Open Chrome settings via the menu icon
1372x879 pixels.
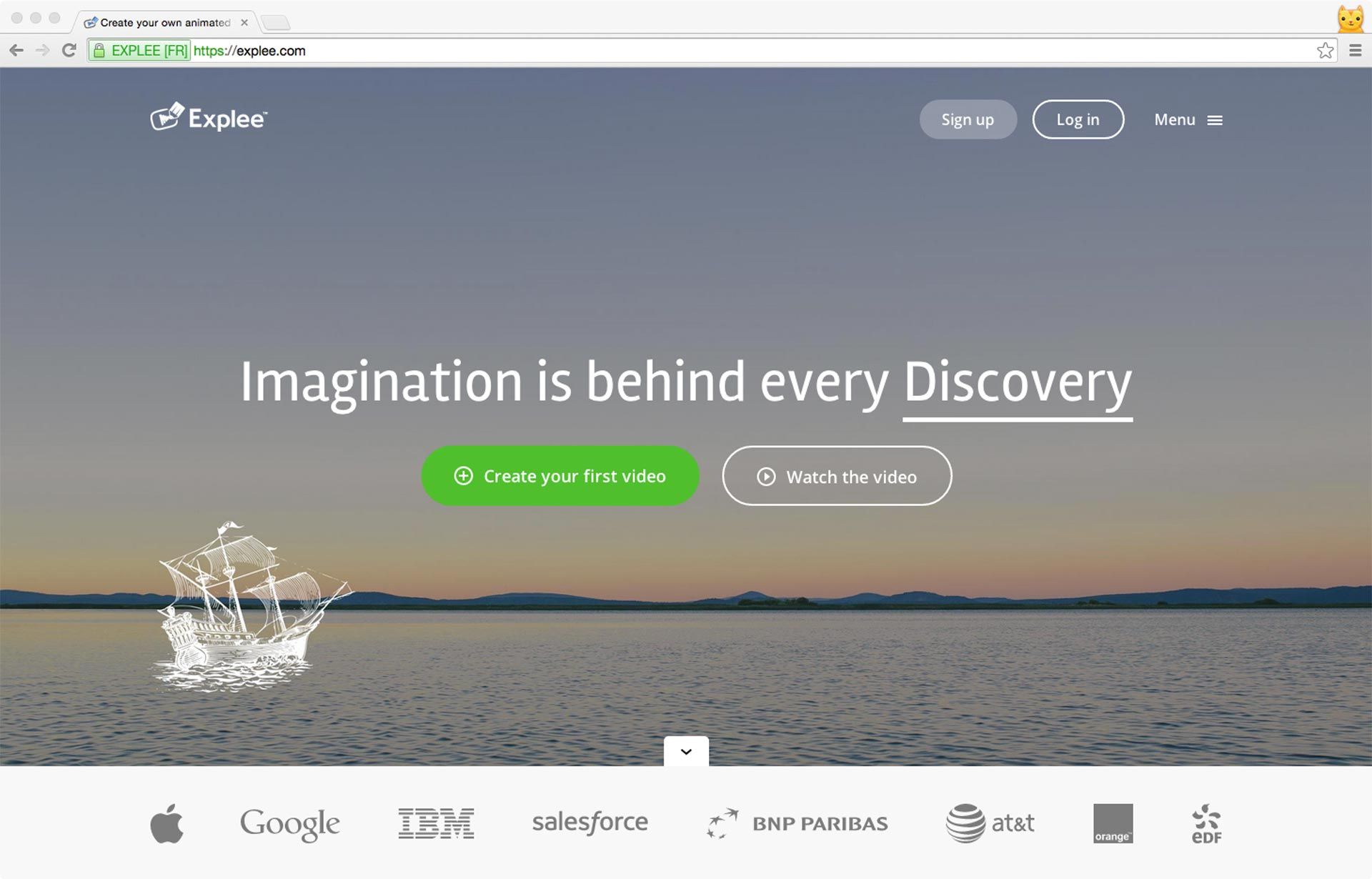[x=1355, y=50]
